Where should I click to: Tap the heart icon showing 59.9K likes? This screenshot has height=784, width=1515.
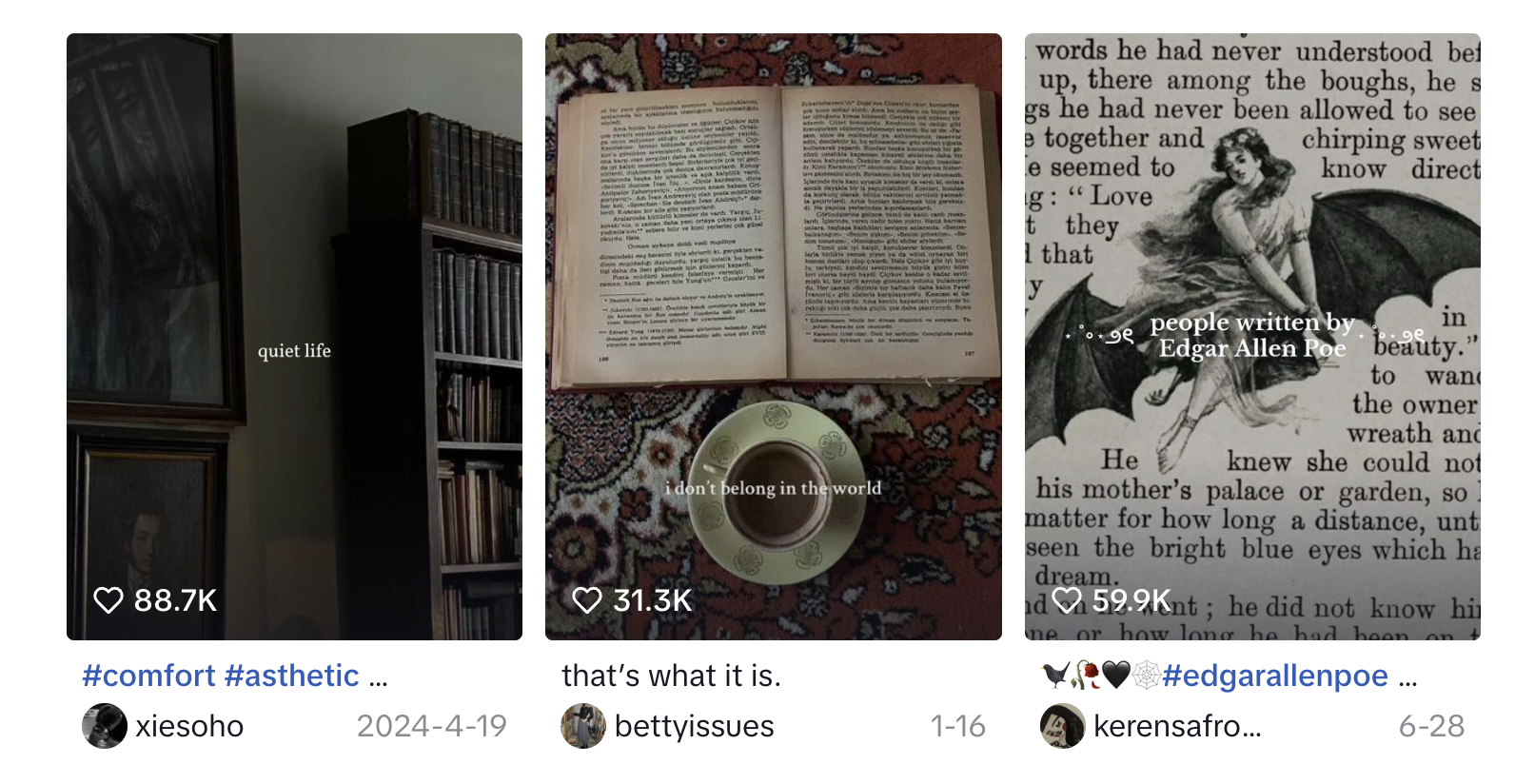point(1067,600)
